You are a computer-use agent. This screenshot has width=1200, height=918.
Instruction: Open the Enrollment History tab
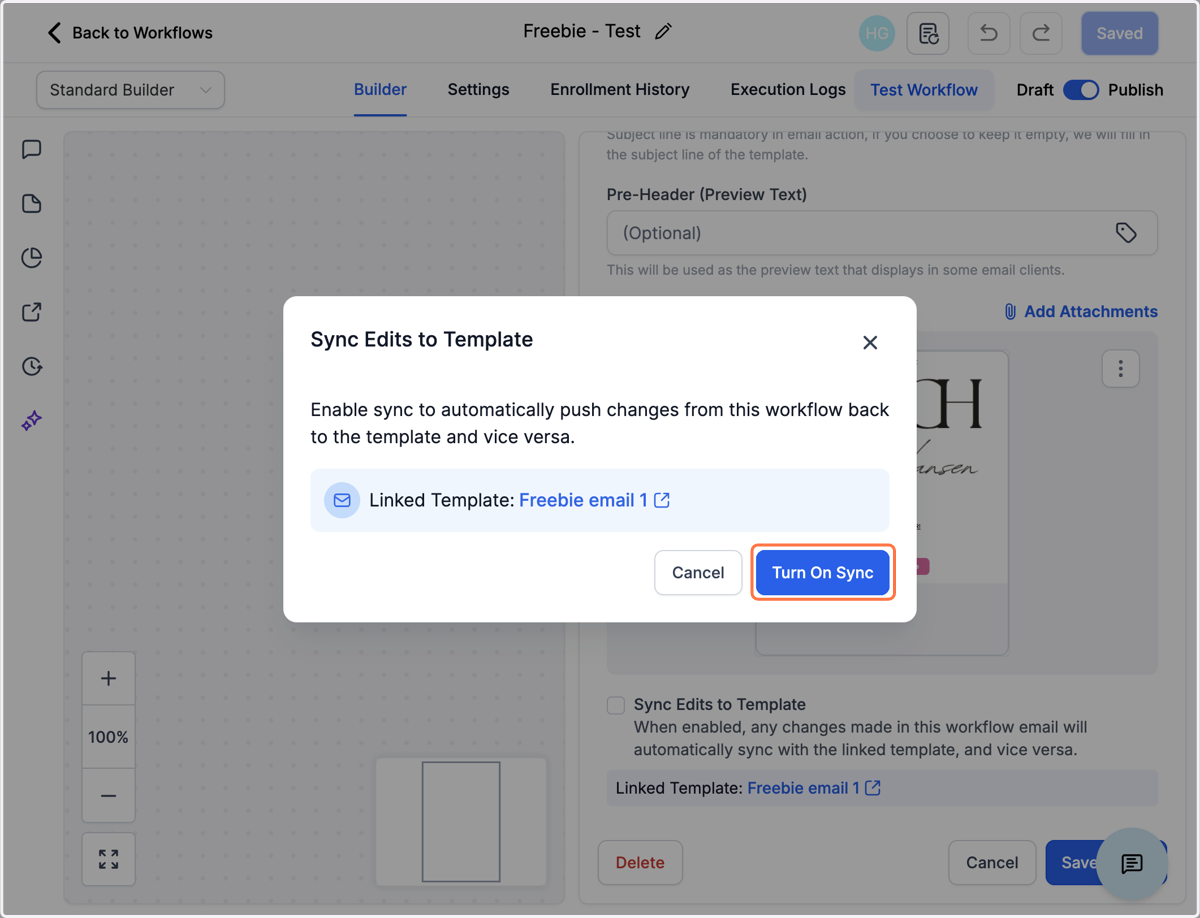[620, 90]
